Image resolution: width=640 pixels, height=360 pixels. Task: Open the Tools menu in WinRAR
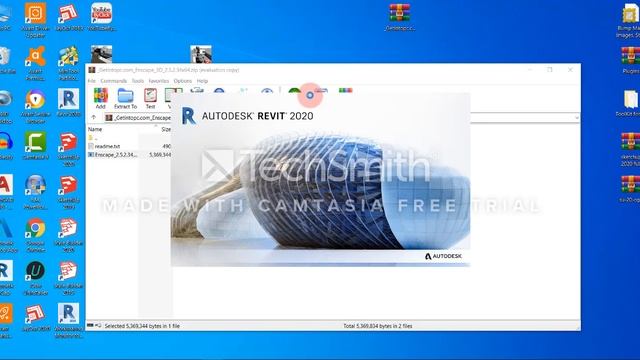(138, 81)
